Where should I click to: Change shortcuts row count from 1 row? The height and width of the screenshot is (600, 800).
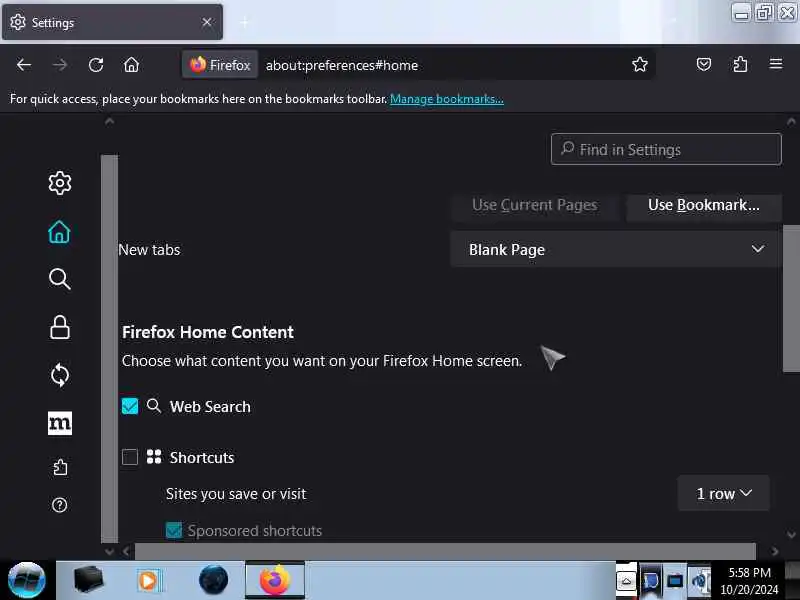tap(723, 493)
